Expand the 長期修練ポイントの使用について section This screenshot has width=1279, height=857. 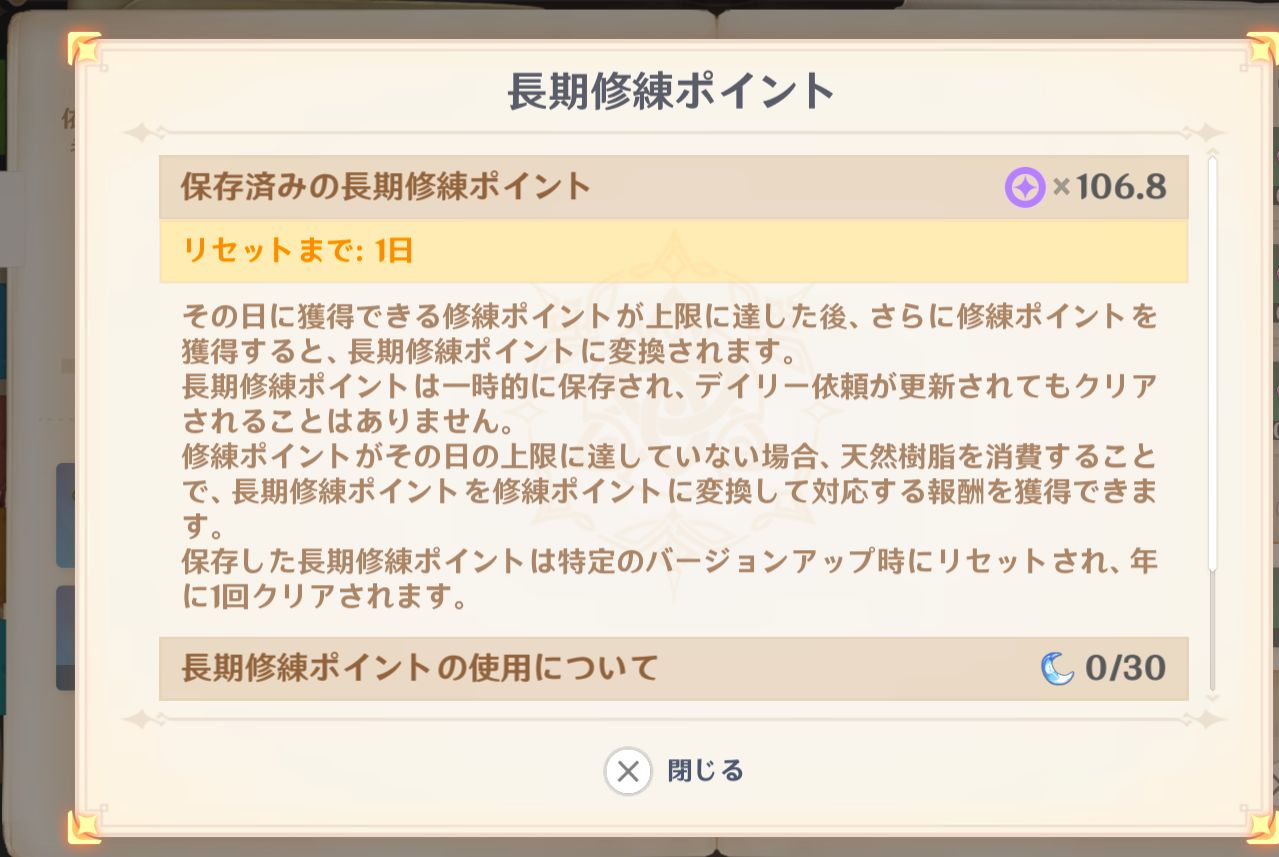(420, 668)
